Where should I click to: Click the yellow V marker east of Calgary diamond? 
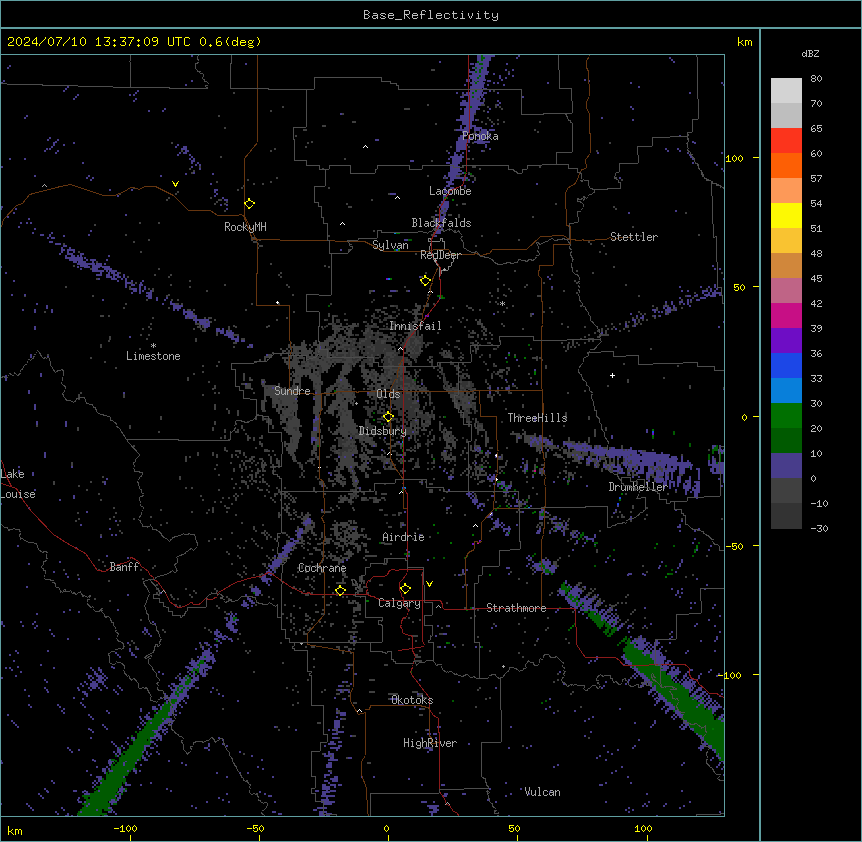tap(429, 584)
